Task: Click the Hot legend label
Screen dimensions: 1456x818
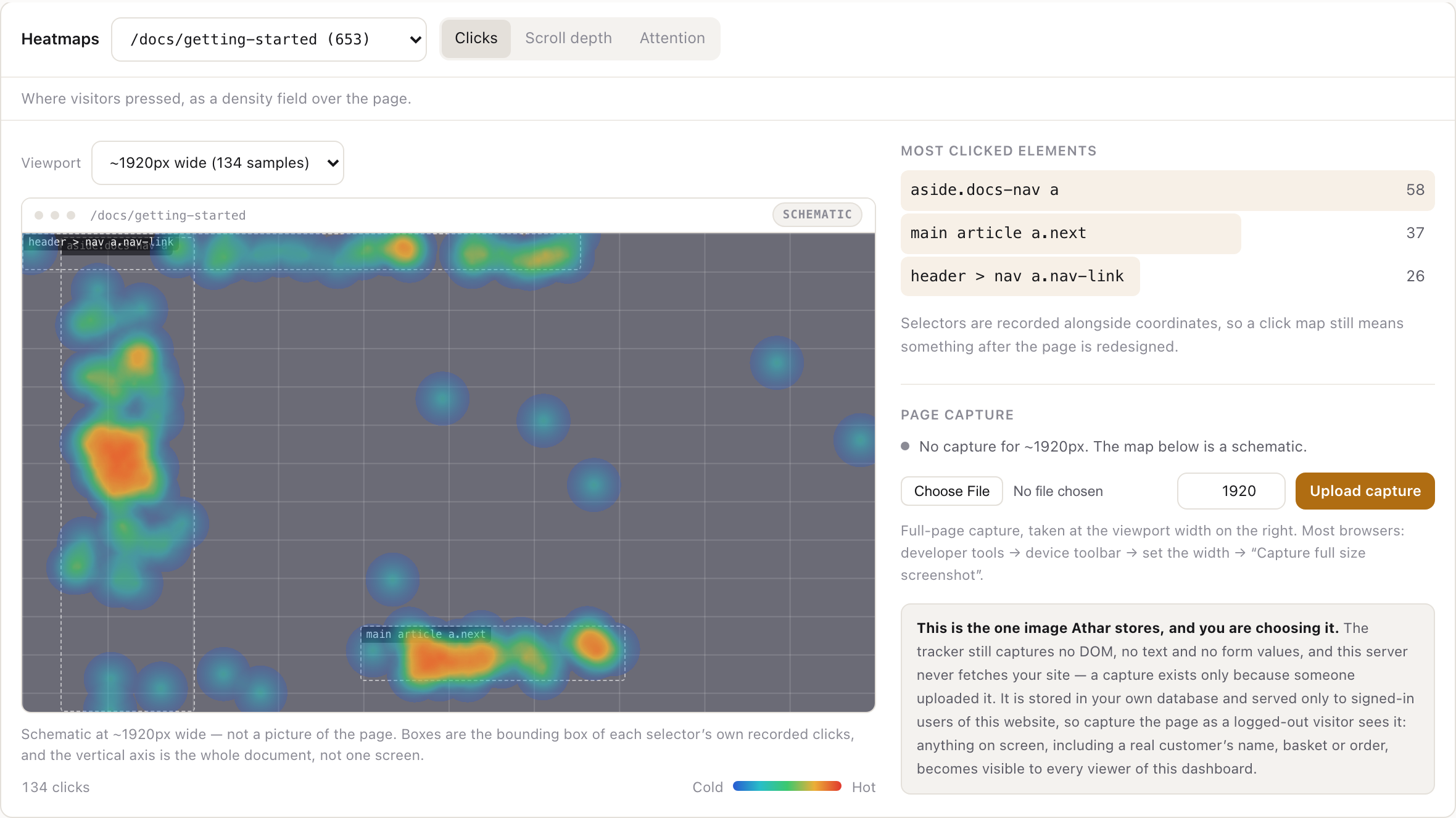Action: (863, 787)
